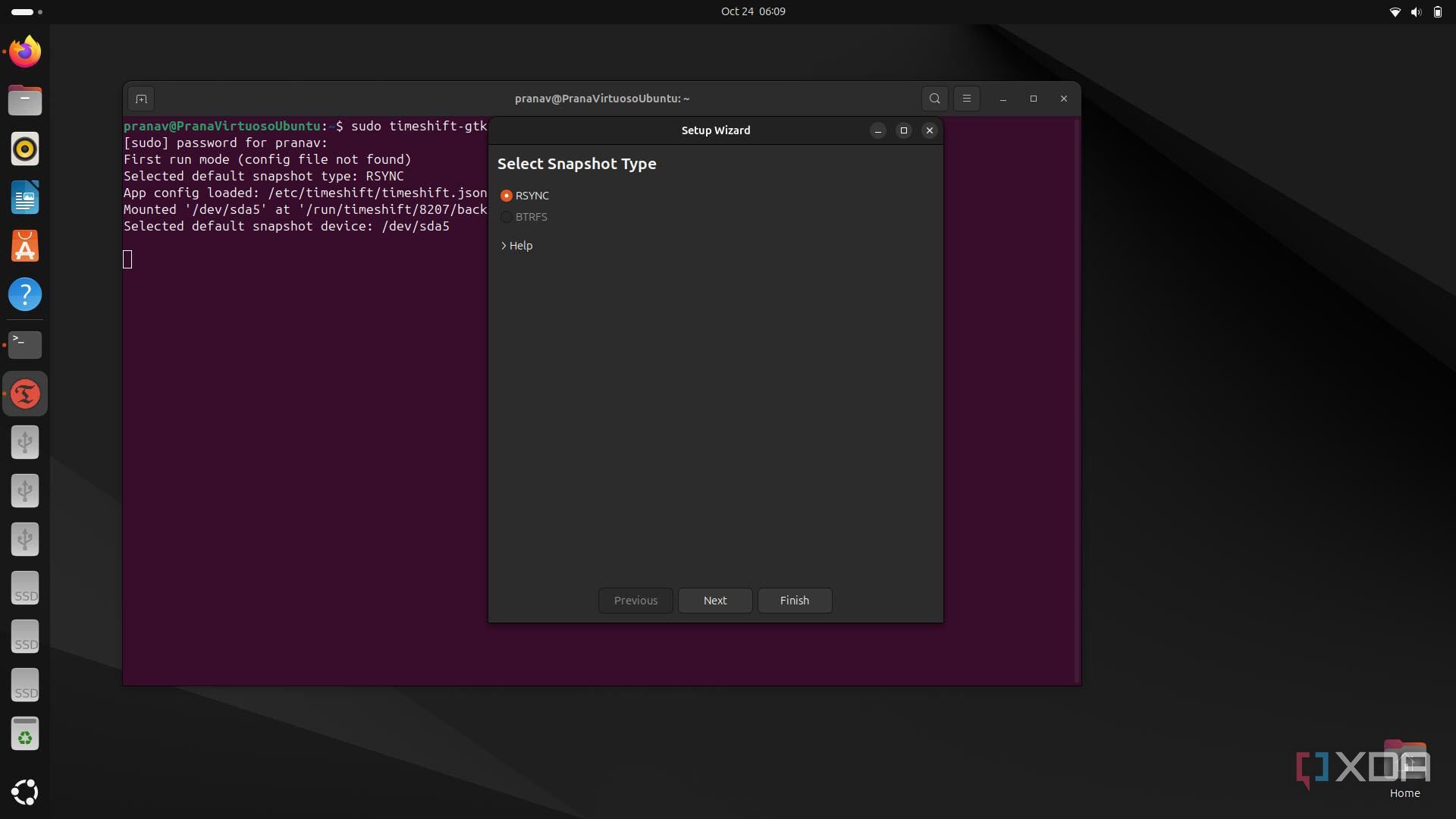Open Trash from the dock
This screenshot has height=819, width=1456.
click(25, 734)
